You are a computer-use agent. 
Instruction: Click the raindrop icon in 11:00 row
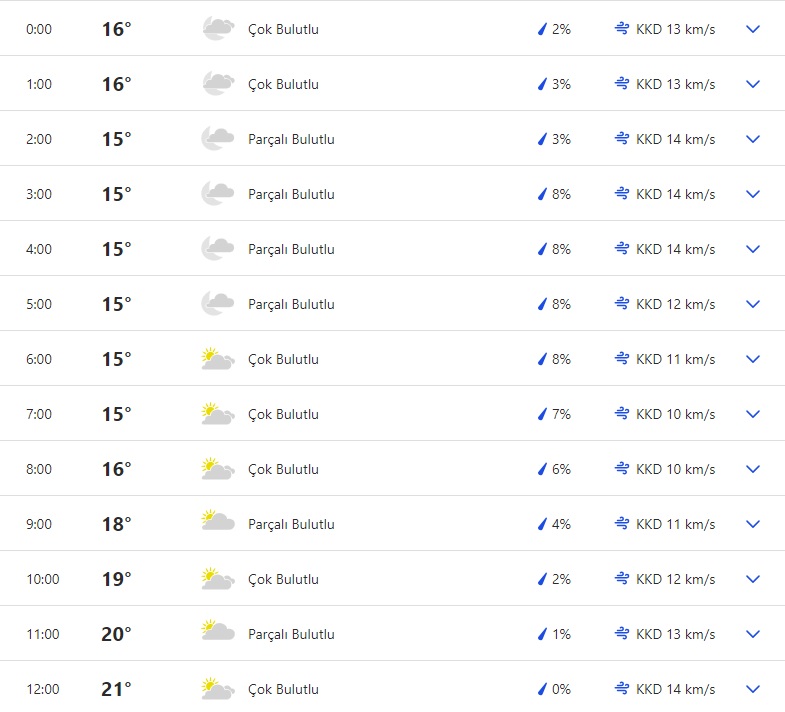coord(543,634)
